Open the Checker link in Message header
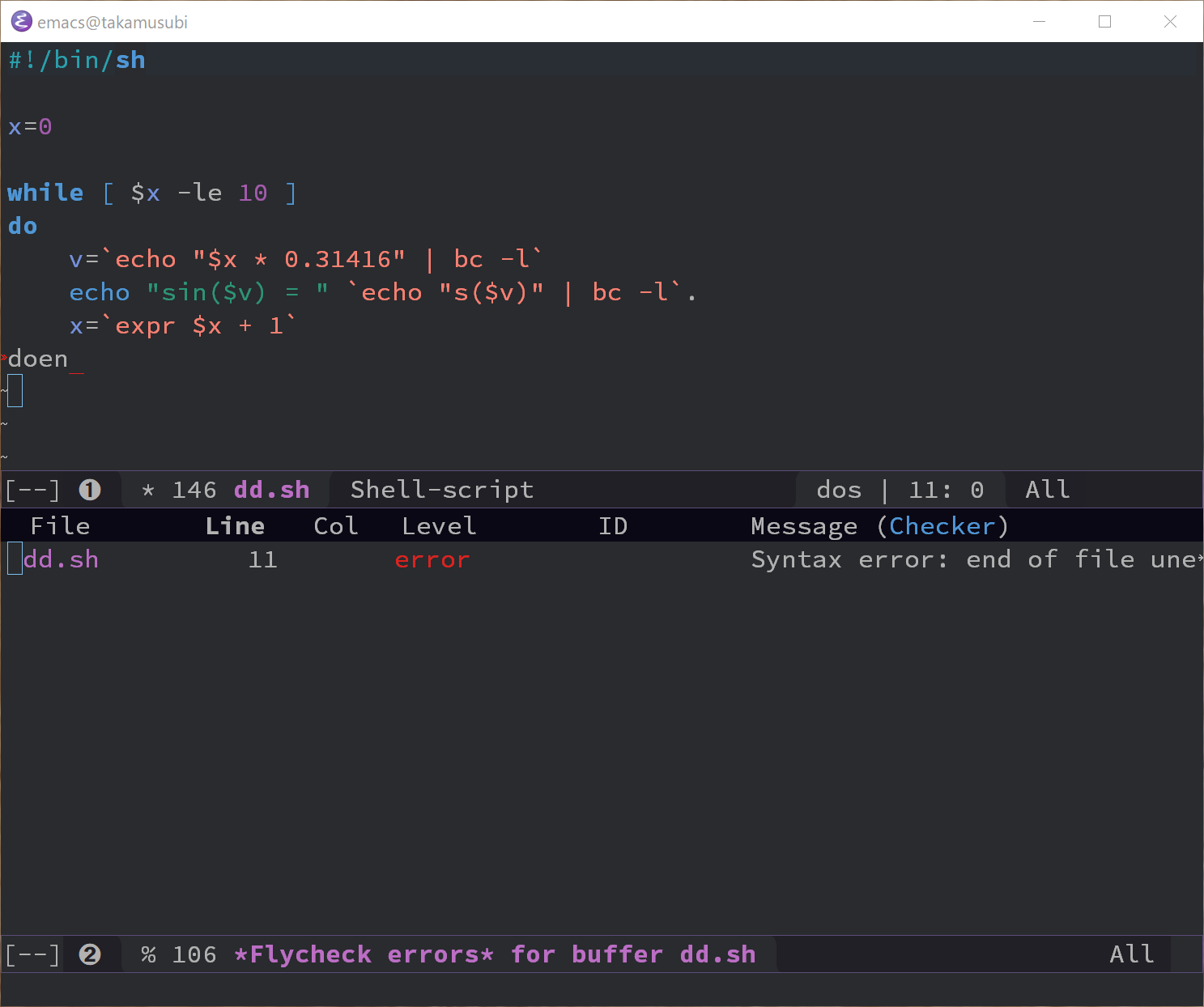The width and height of the screenshot is (1204, 1007). tap(942, 526)
